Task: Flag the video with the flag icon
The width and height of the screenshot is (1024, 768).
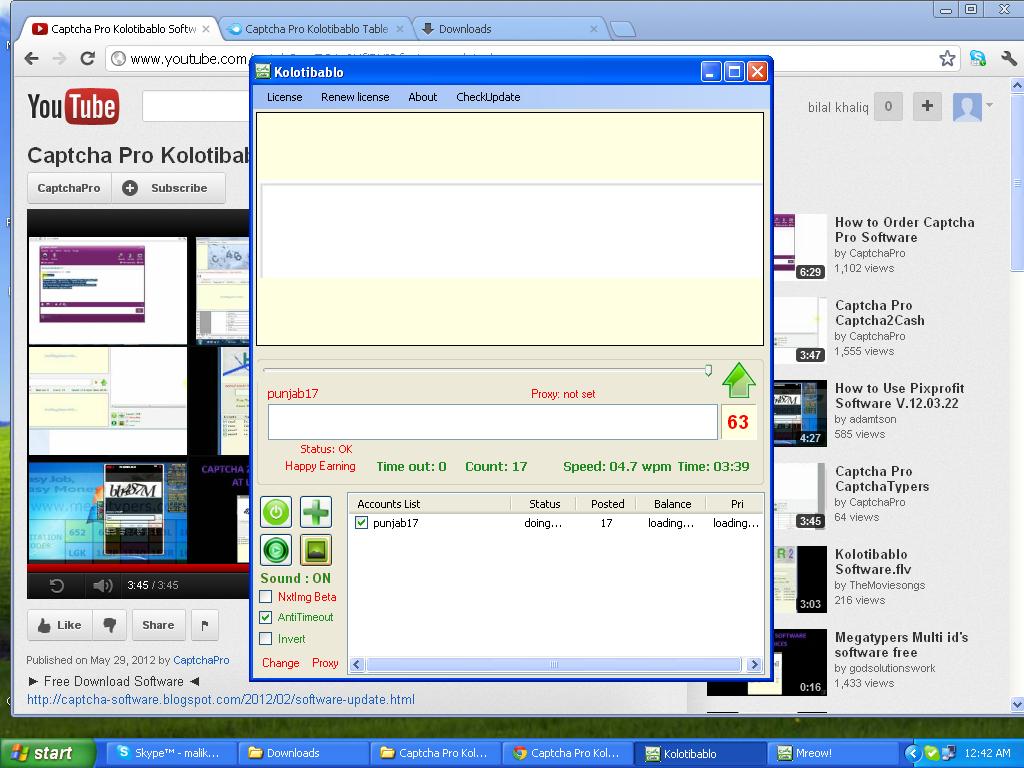Action: coord(205,625)
